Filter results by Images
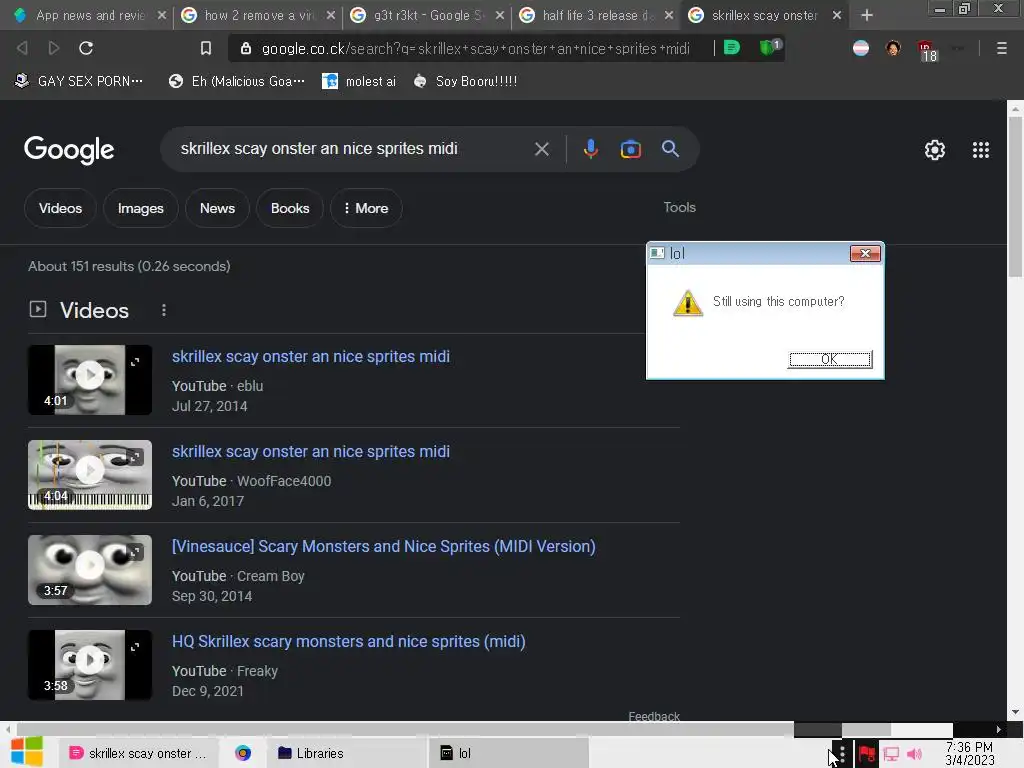 point(140,208)
